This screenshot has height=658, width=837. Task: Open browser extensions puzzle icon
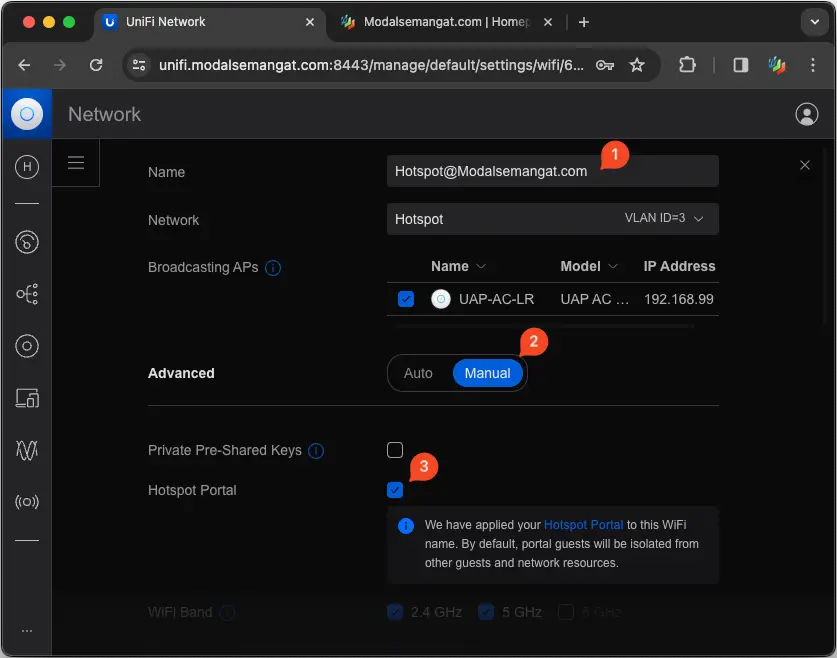click(687, 65)
